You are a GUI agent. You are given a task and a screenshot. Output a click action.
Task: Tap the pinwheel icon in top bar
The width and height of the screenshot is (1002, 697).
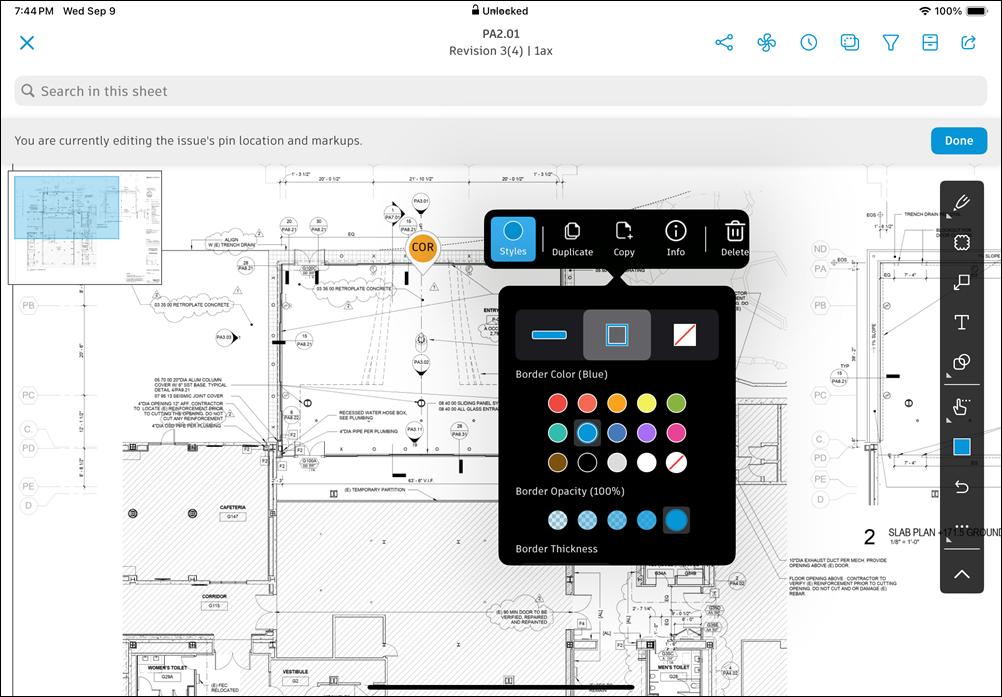766,43
